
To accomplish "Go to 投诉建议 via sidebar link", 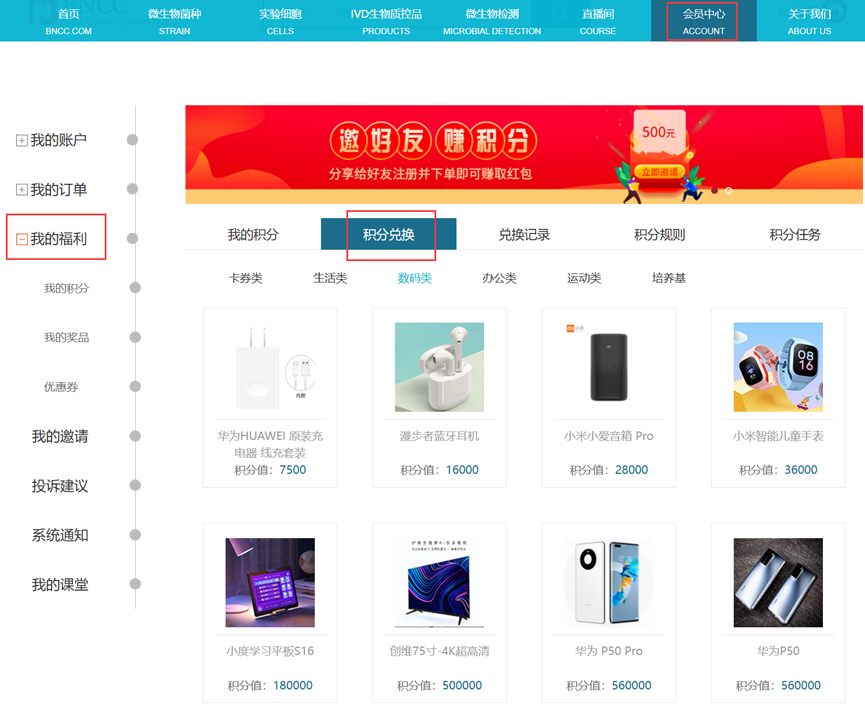I will [59, 487].
